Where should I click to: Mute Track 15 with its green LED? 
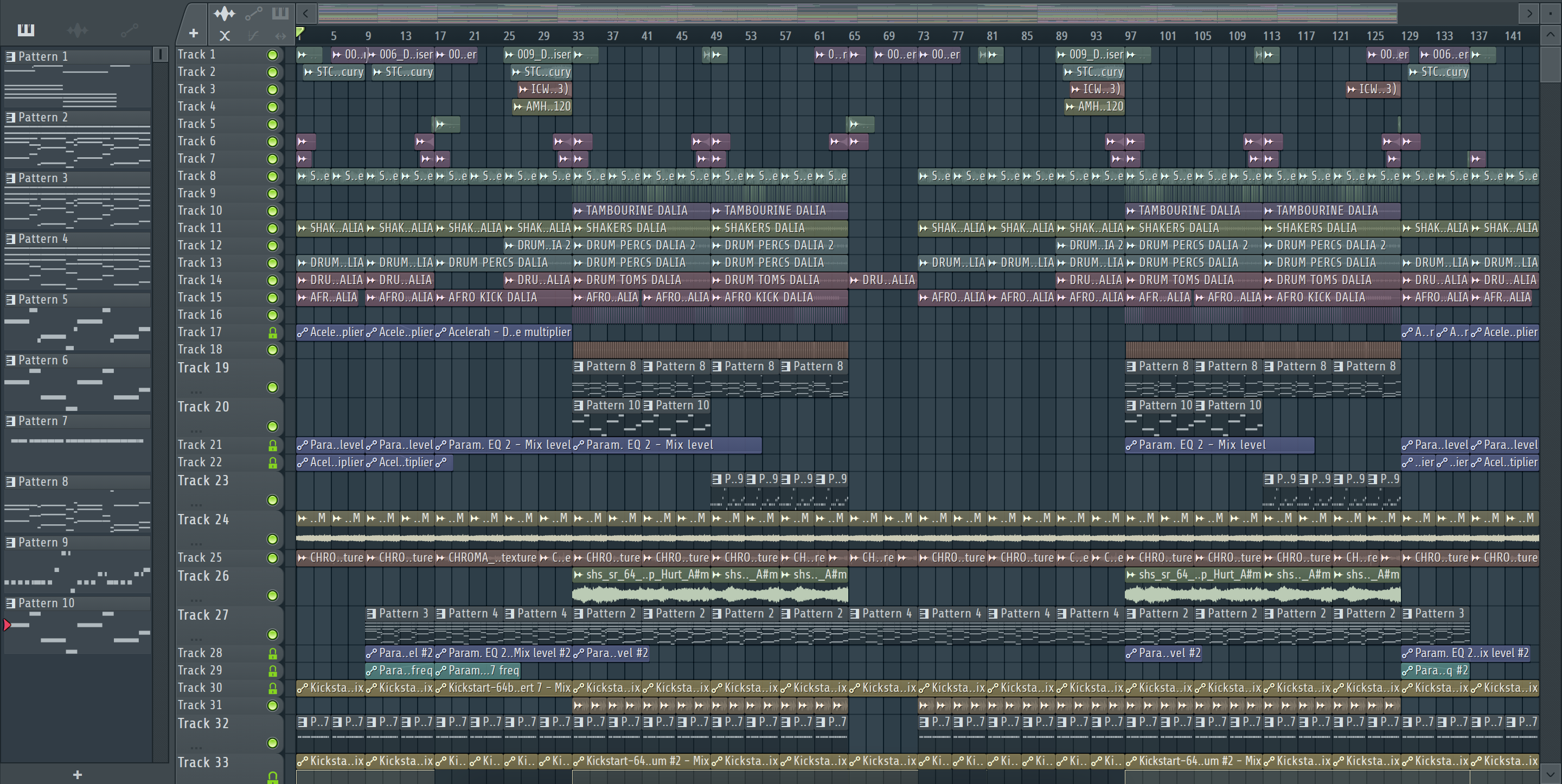coord(273,298)
